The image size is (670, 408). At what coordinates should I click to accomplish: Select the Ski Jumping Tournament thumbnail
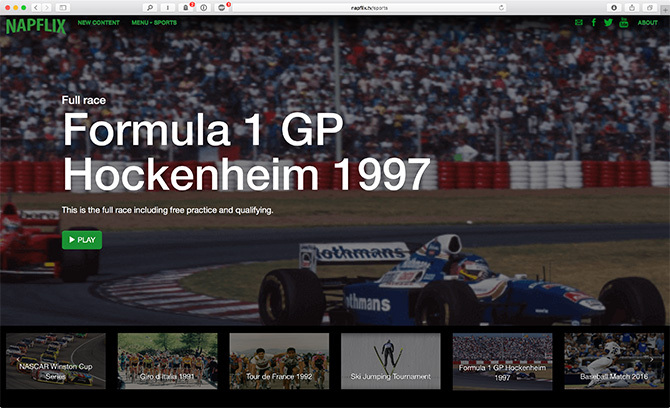[391, 361]
